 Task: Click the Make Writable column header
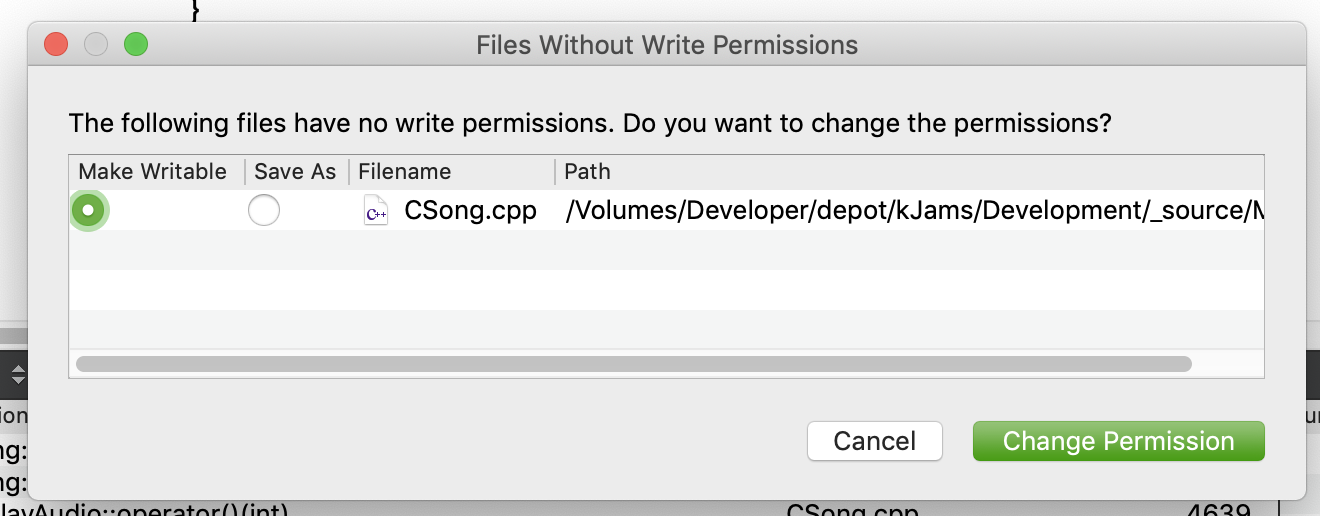[x=153, y=171]
